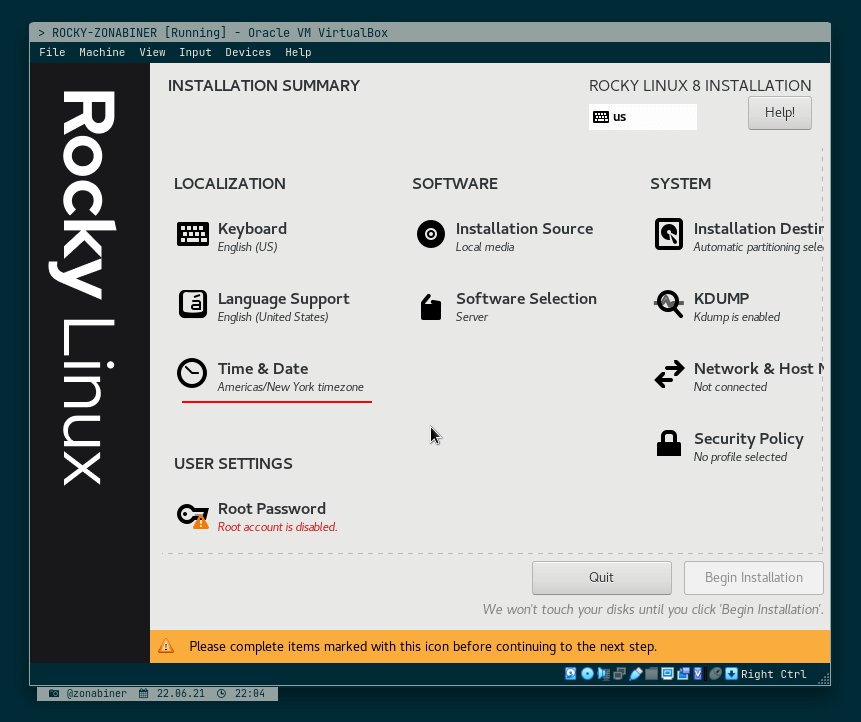
Task: Open the Keyboard English (US) item
Action: tap(232, 236)
